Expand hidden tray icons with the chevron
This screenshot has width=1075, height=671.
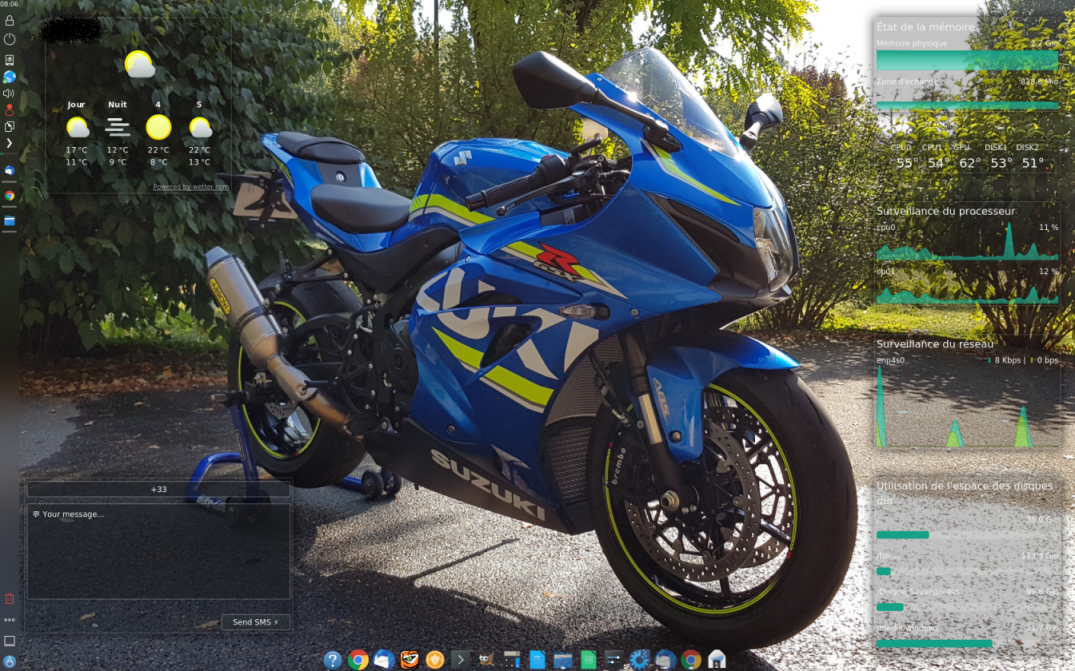(x=10, y=143)
